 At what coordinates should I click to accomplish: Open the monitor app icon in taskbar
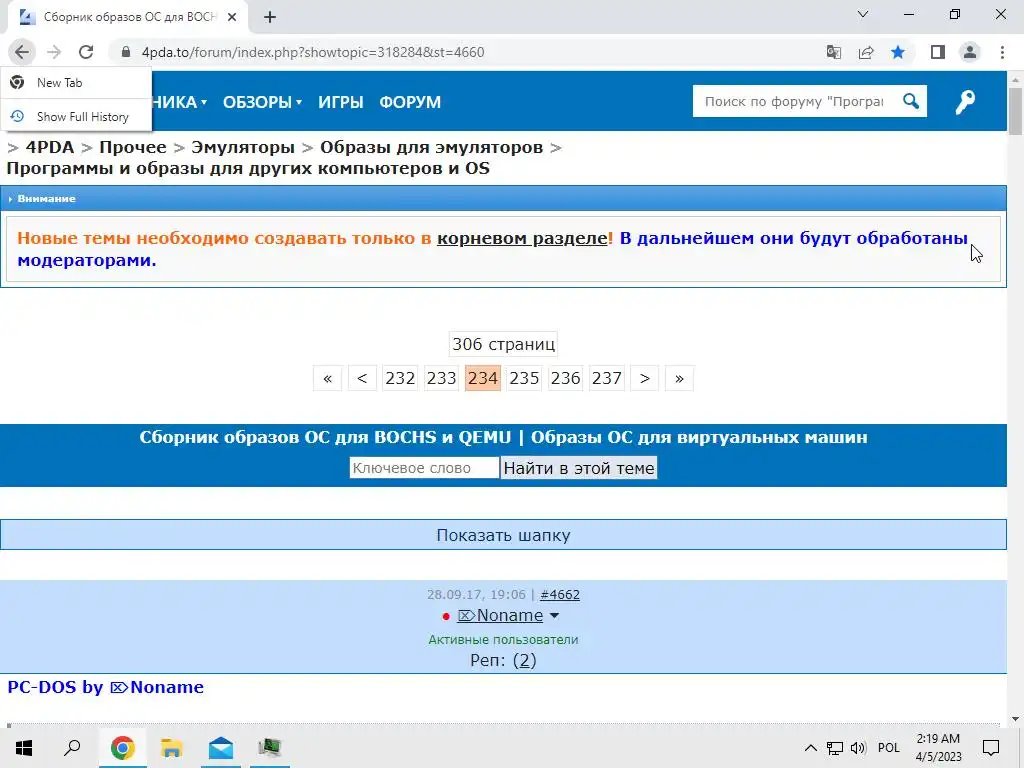coord(270,747)
